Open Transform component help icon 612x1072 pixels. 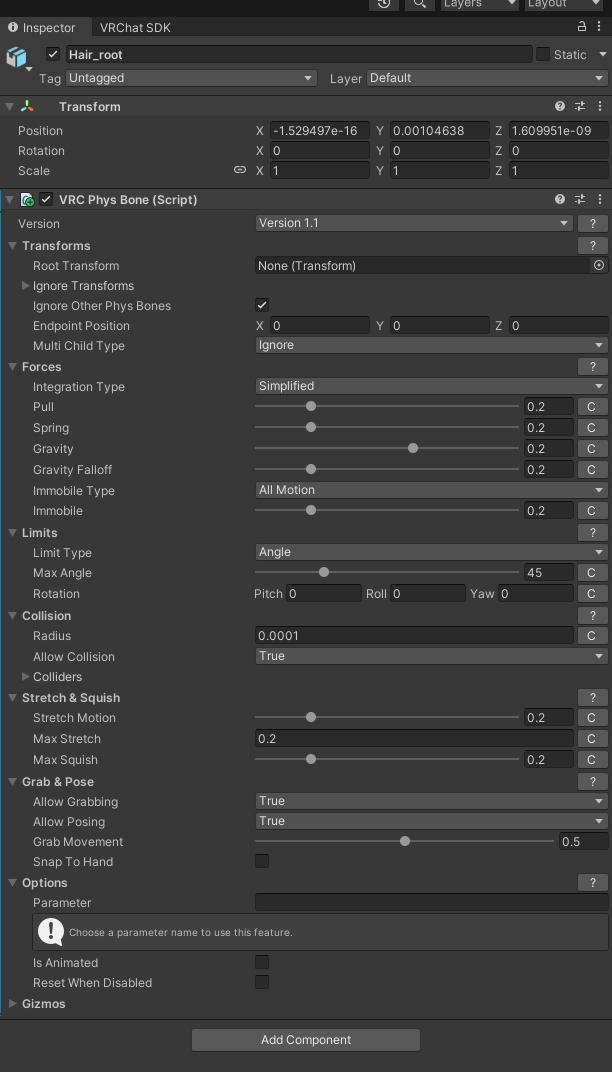click(560, 106)
